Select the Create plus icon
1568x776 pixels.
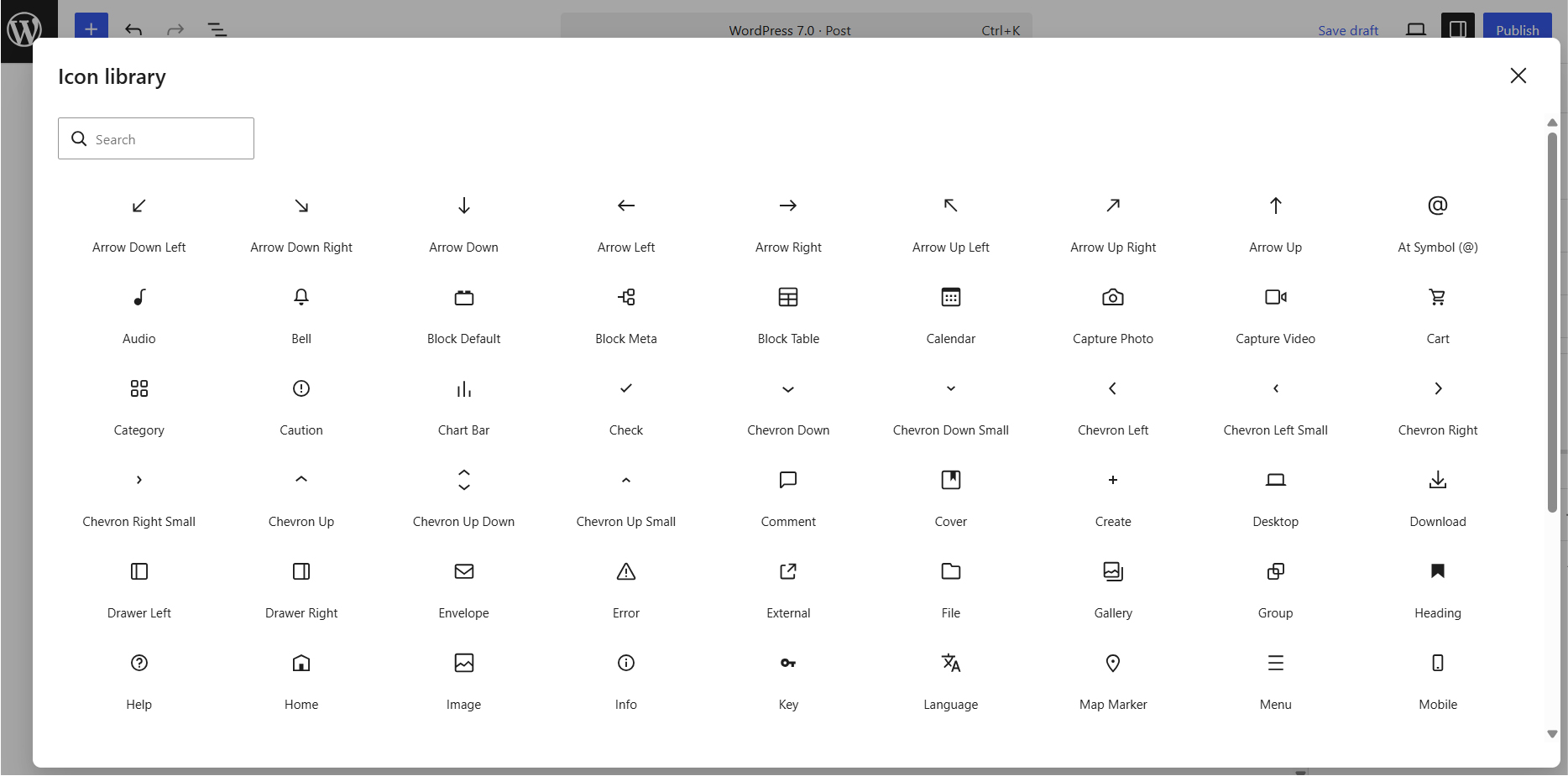1113,480
